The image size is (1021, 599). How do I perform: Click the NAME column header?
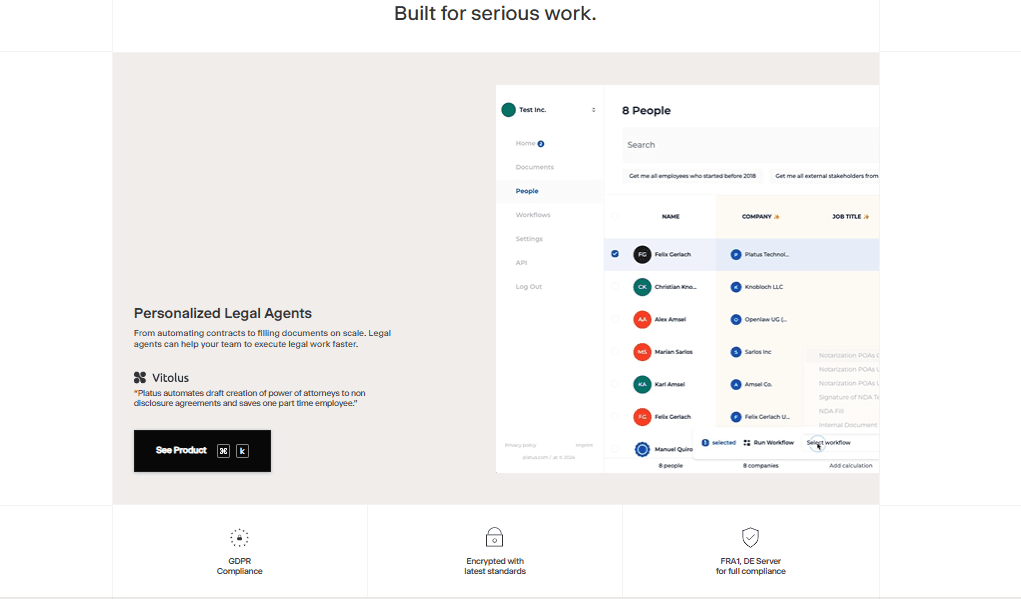[x=670, y=217]
